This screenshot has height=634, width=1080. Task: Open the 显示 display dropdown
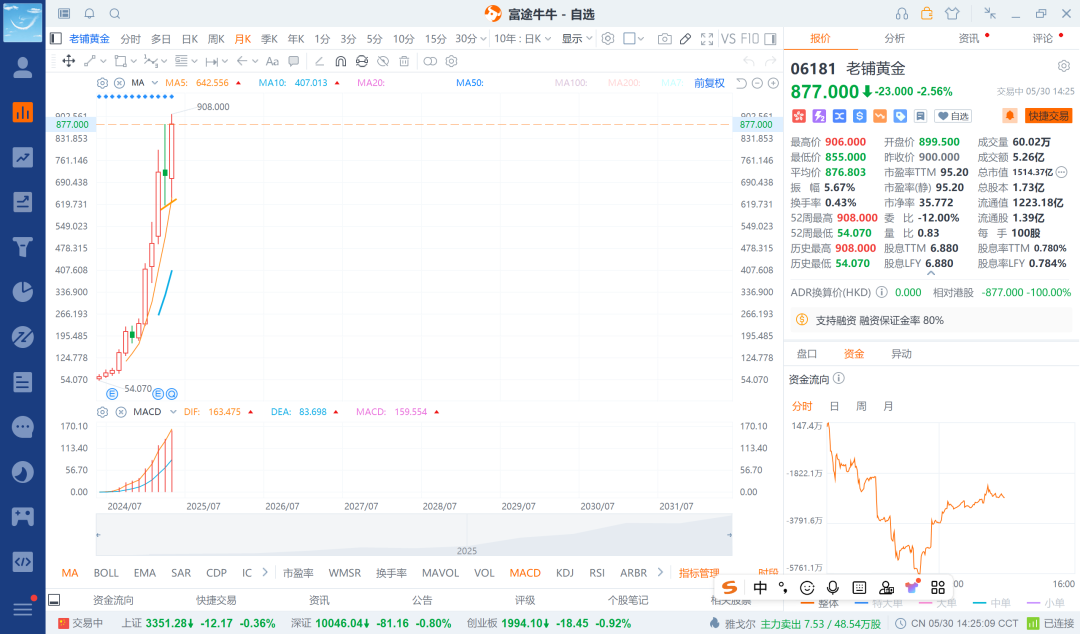(577, 39)
